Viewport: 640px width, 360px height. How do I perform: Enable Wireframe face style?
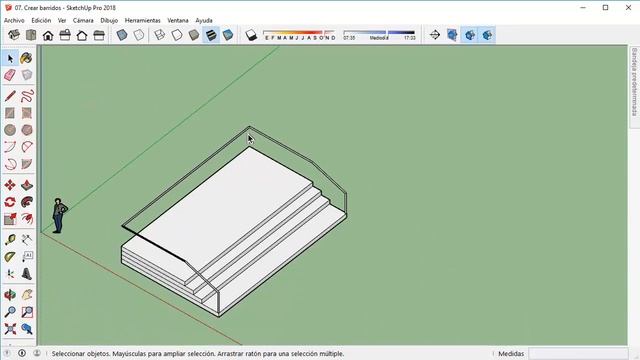pos(160,35)
